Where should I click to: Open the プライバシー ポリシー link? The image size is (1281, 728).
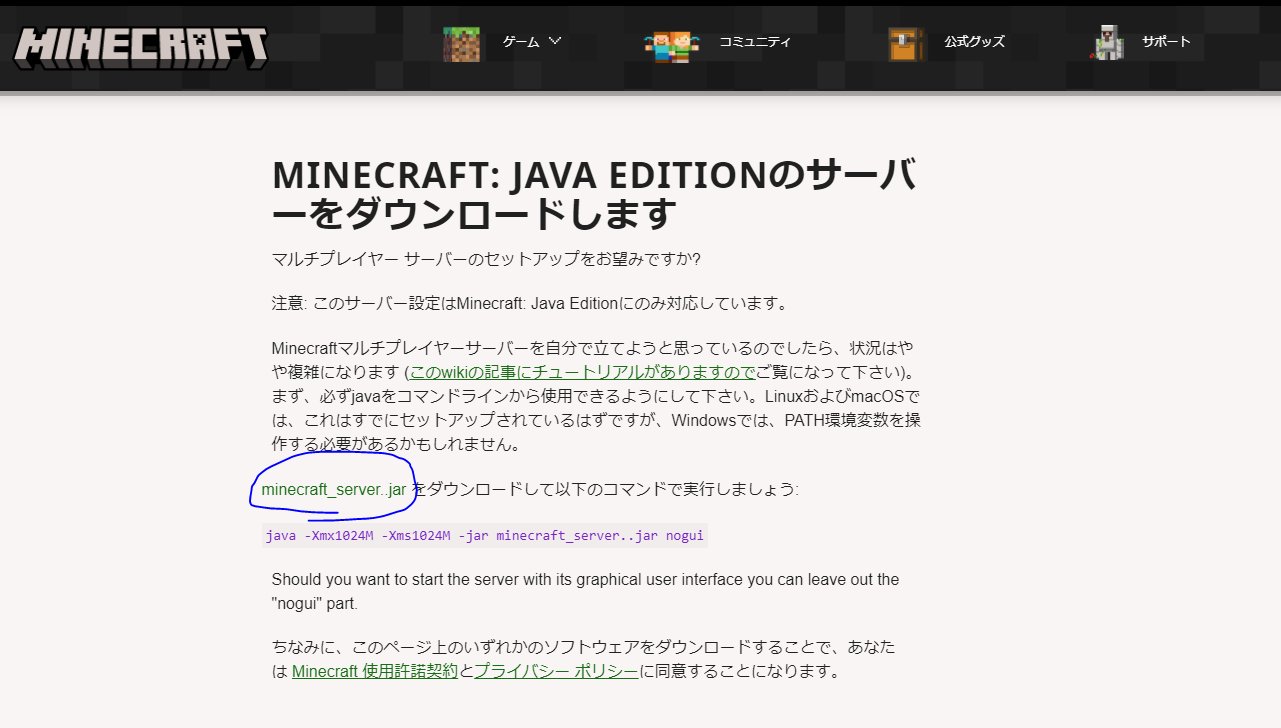tap(556, 672)
